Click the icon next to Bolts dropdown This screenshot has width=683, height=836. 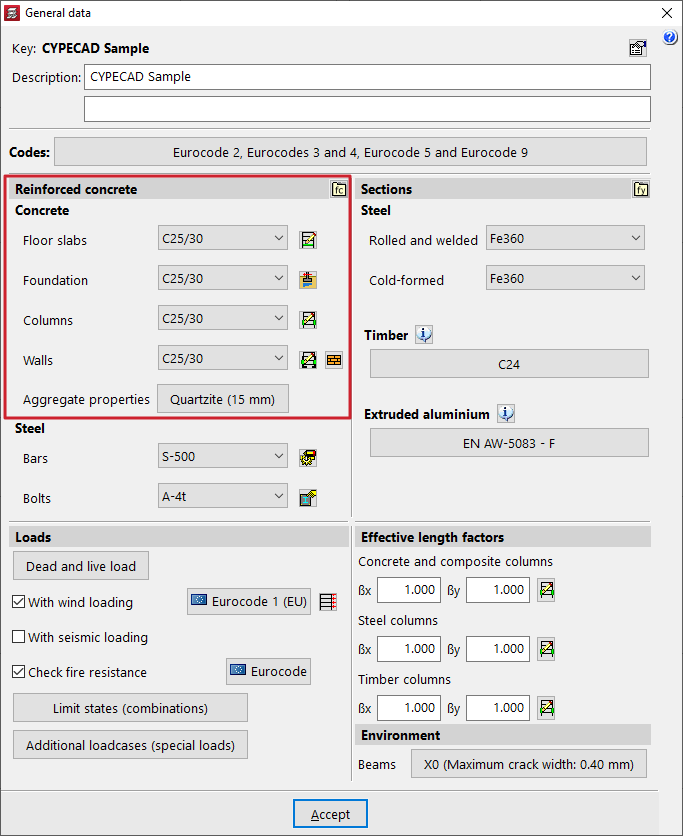coord(309,498)
